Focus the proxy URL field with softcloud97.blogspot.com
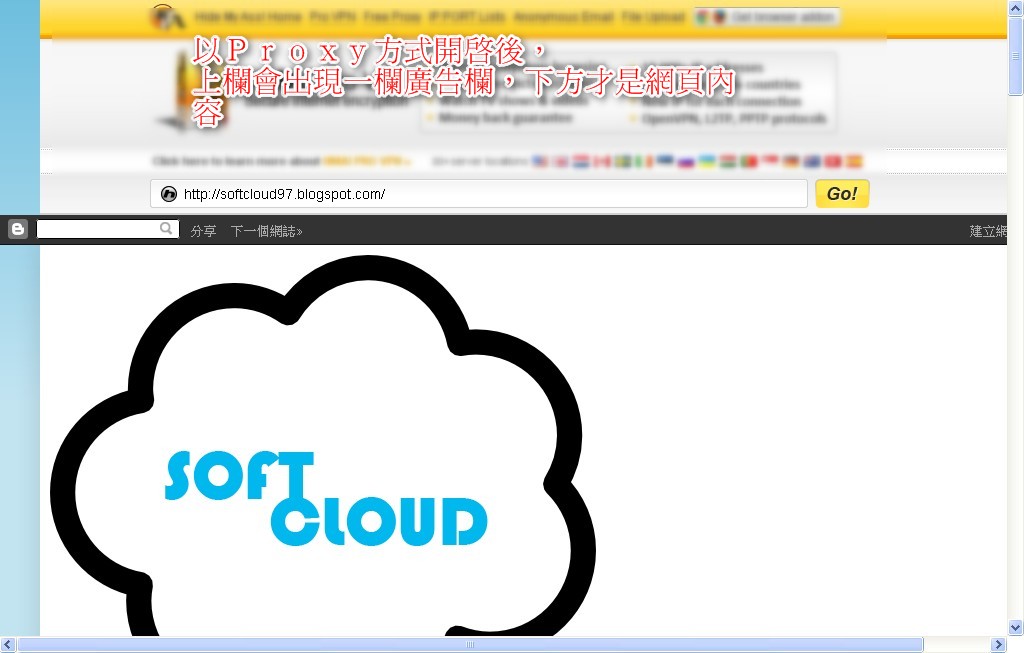Viewport: 1024px width, 653px height. coord(479,194)
